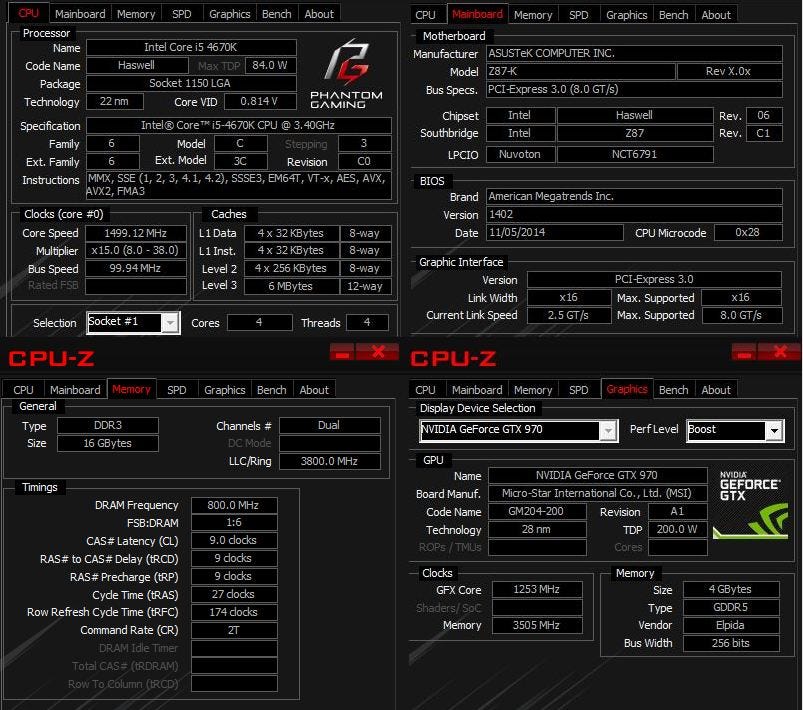Open the Bench tab in the Processor window
803x710 pixels.
pyautogui.click(x=277, y=14)
